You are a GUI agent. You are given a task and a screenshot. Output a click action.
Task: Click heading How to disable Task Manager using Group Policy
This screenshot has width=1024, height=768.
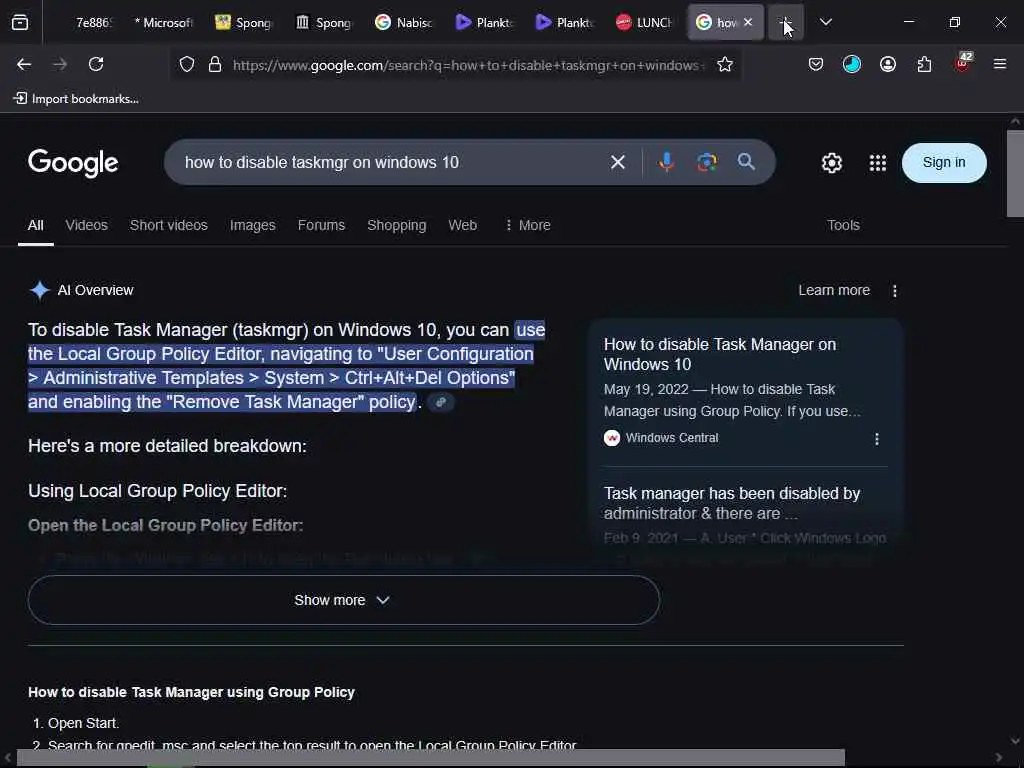[x=191, y=692]
